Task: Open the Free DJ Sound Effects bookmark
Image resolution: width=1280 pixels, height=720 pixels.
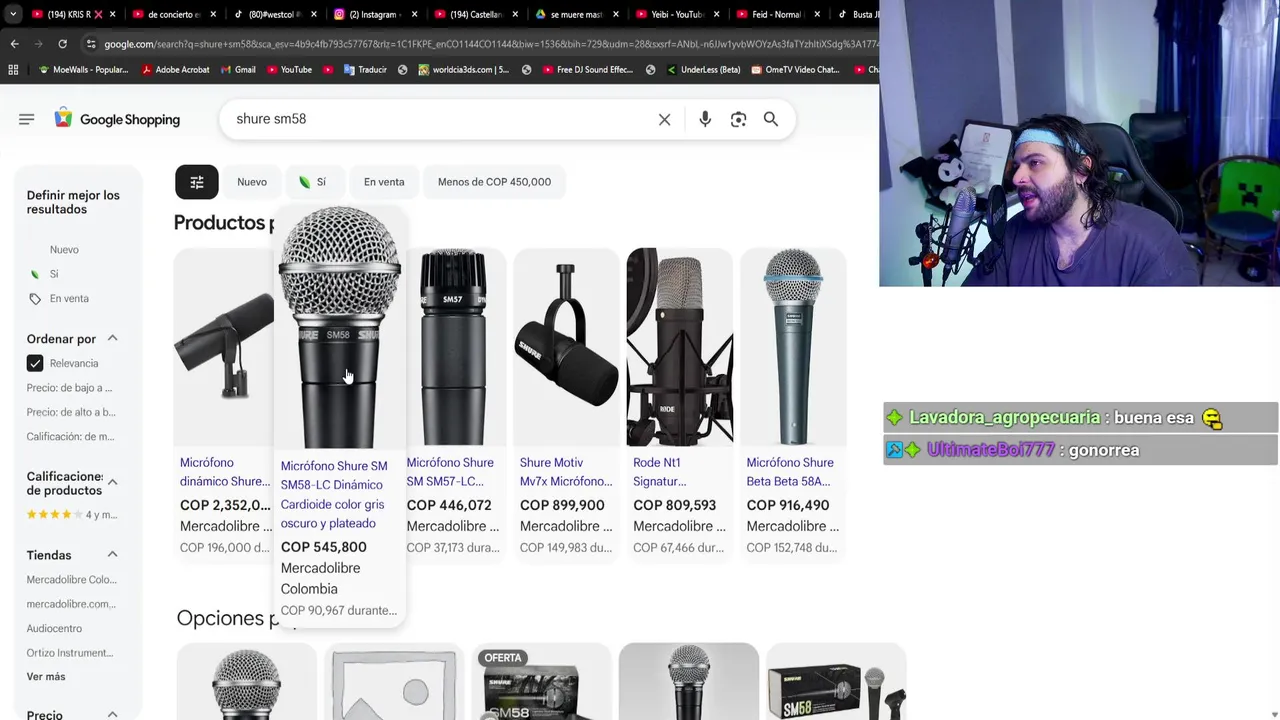Action: 587,70
